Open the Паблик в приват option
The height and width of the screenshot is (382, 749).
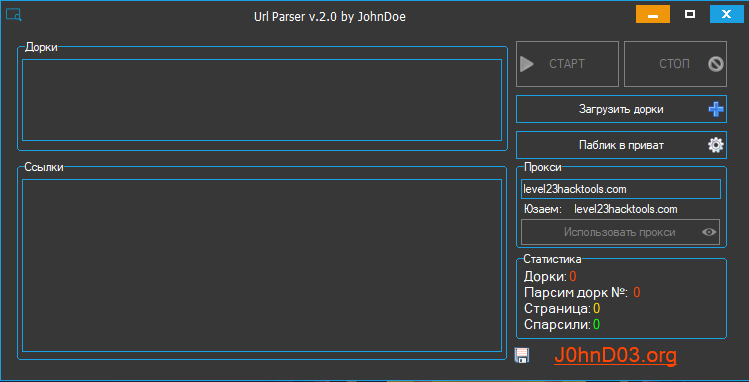[621, 145]
